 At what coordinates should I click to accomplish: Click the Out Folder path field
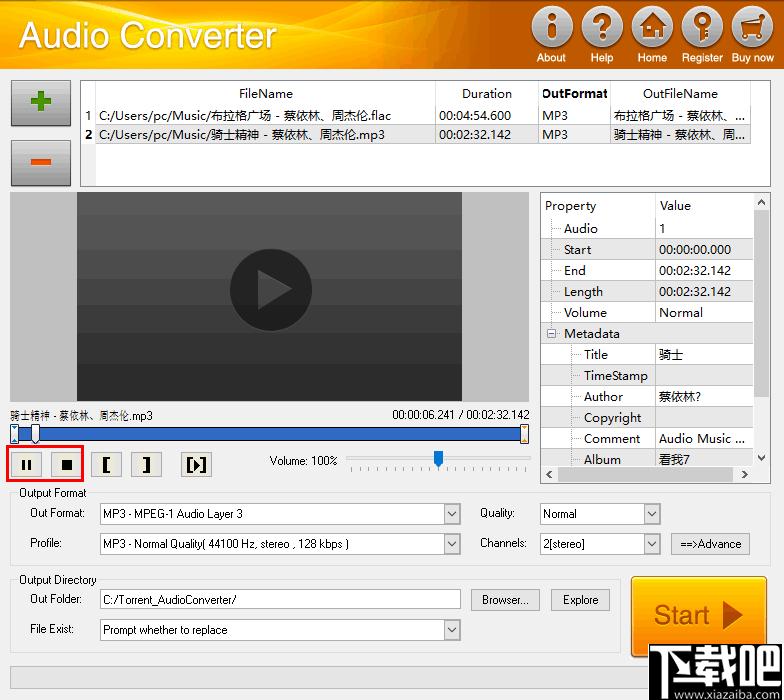pos(280,600)
